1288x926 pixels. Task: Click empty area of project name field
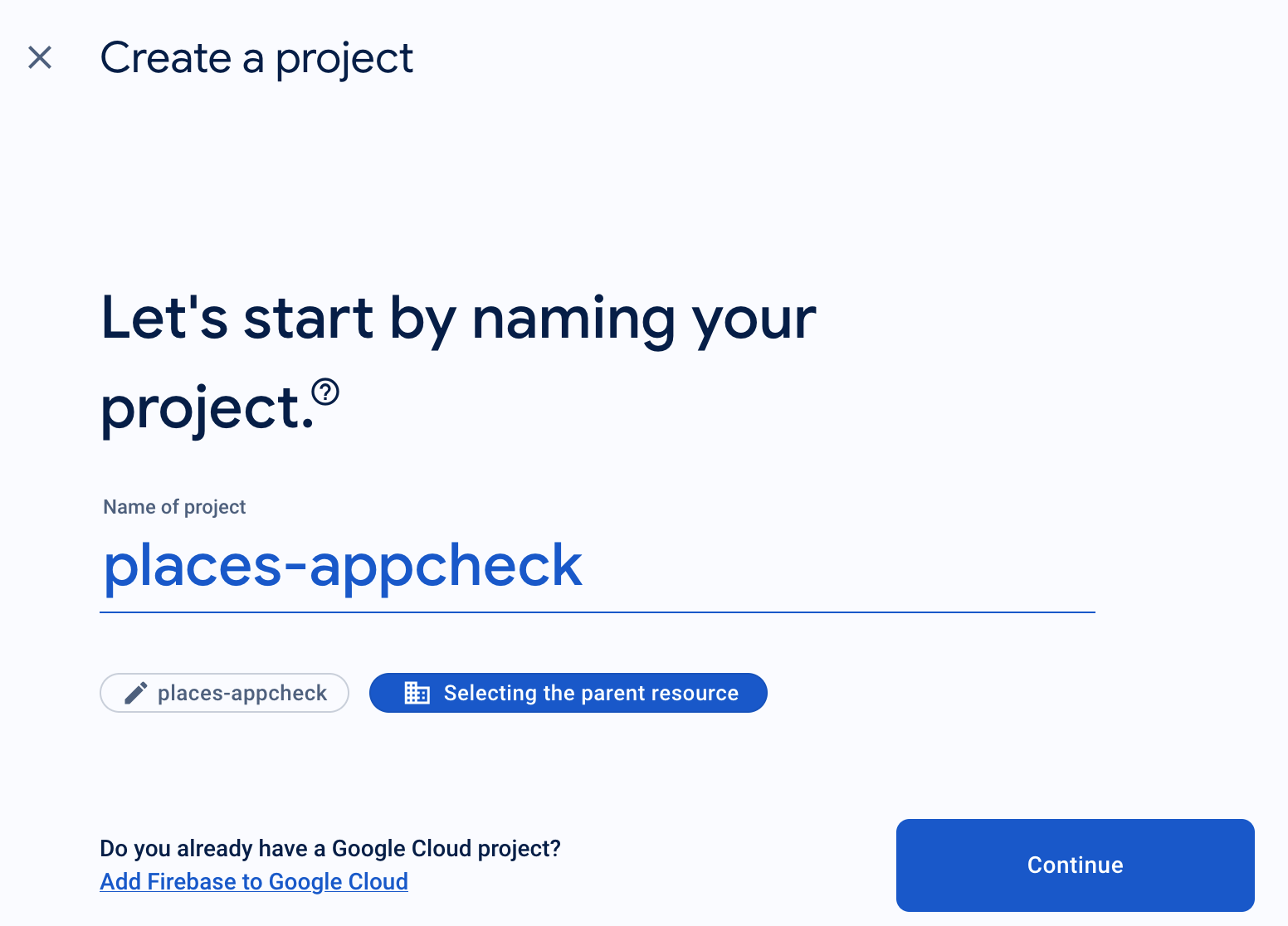click(x=838, y=568)
